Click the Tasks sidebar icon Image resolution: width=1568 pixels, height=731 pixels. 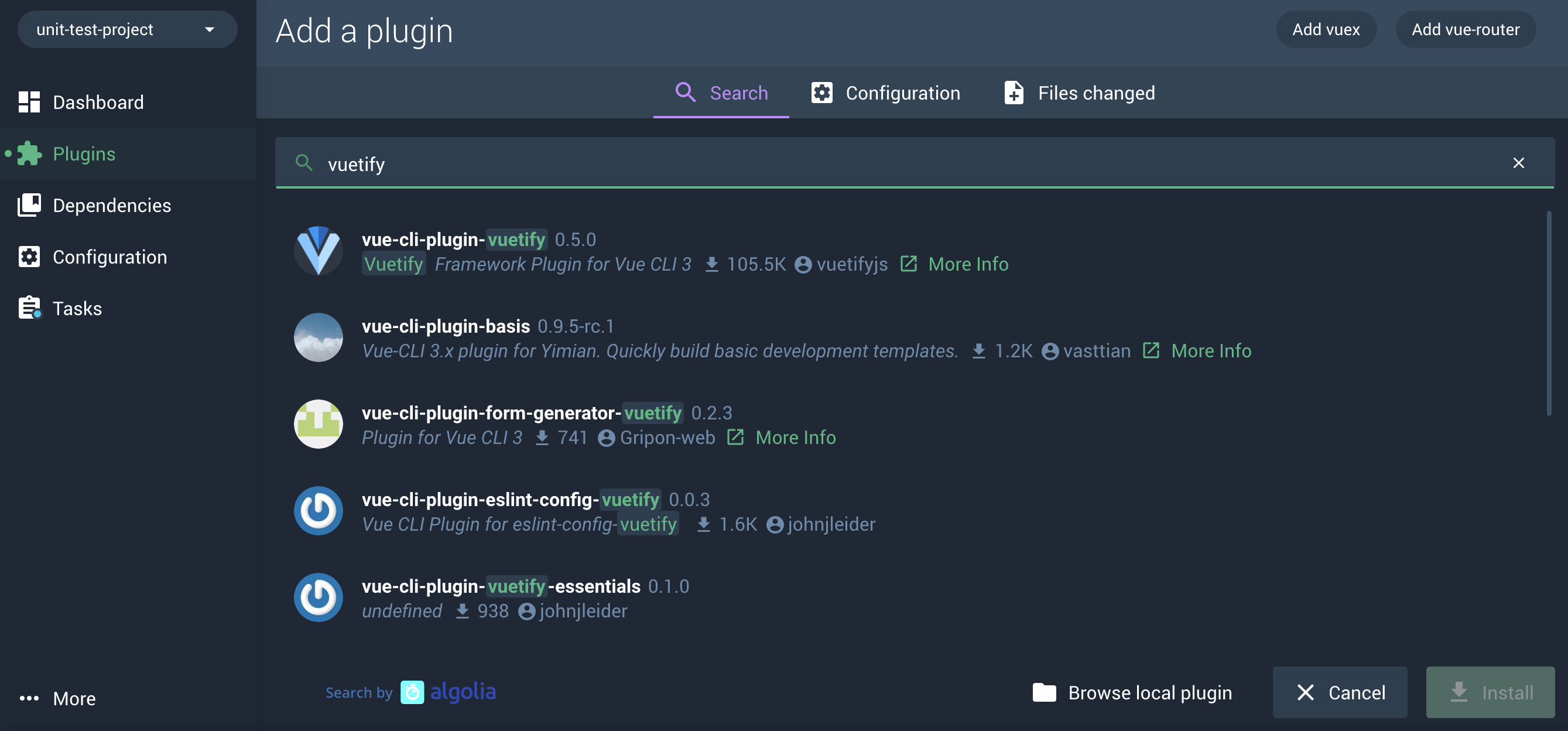28,307
